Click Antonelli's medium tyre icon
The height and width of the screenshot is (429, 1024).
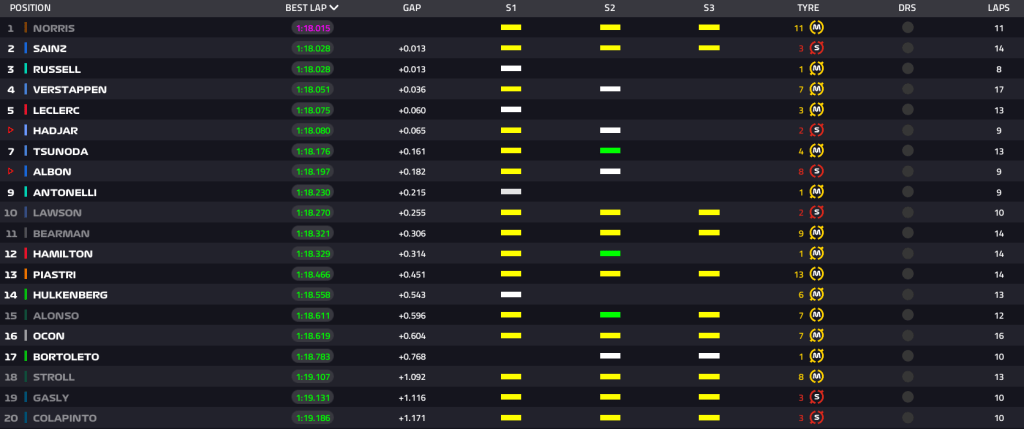(816, 192)
